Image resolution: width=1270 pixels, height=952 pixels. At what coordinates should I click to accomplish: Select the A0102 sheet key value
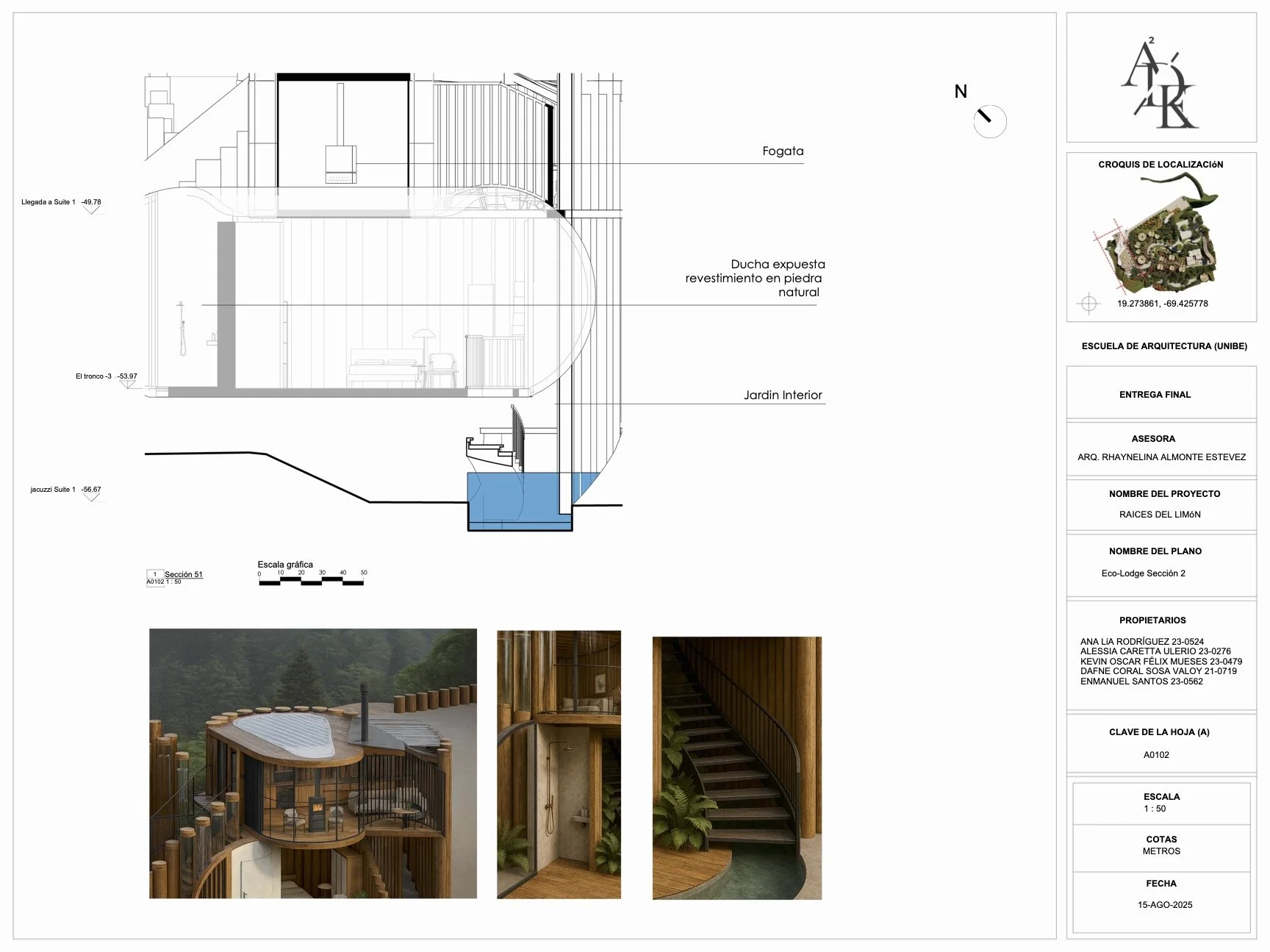point(1156,755)
